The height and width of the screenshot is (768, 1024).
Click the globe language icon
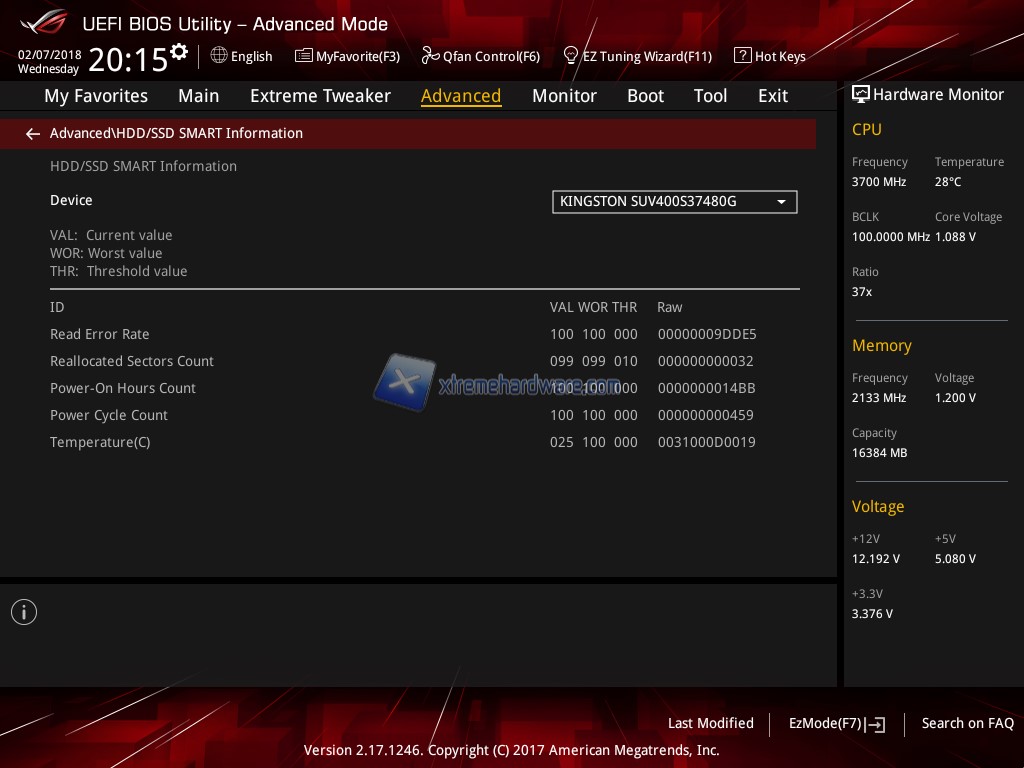tap(219, 56)
